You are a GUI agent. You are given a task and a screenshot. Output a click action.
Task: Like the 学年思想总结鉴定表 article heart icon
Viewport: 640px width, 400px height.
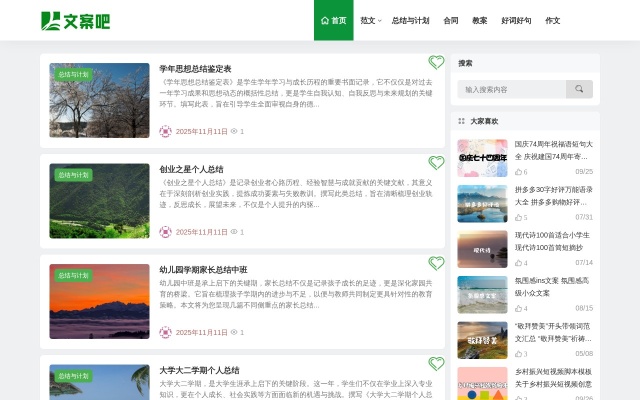(x=436, y=62)
